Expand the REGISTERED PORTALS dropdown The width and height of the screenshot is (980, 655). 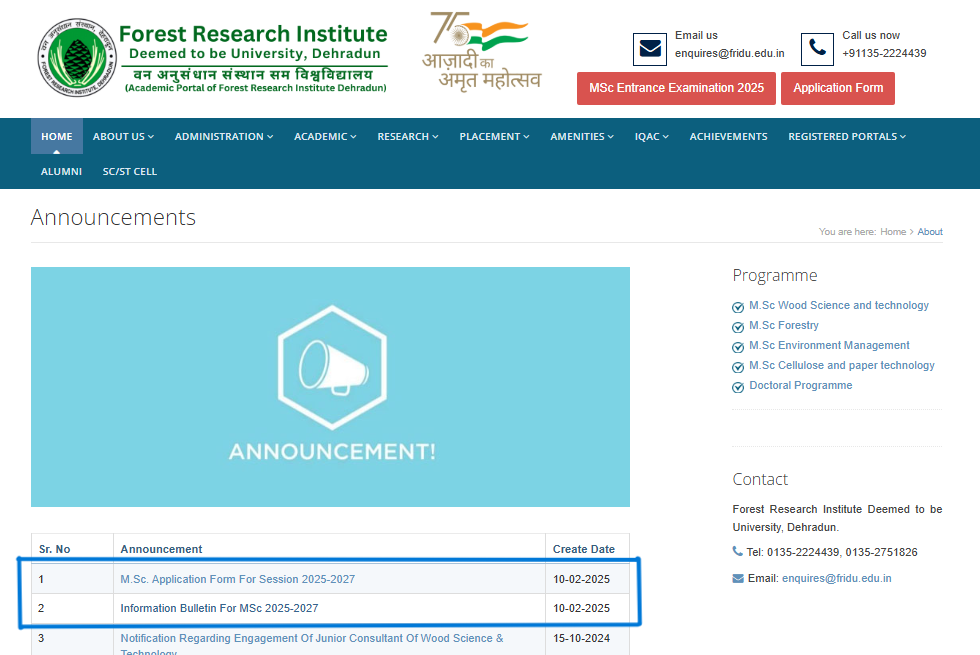[846, 136]
